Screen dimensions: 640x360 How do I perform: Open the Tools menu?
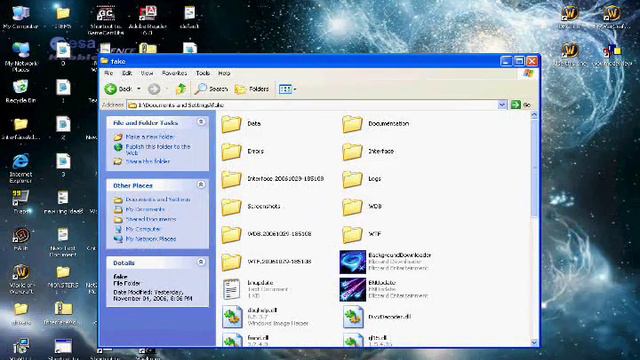[x=202, y=73]
